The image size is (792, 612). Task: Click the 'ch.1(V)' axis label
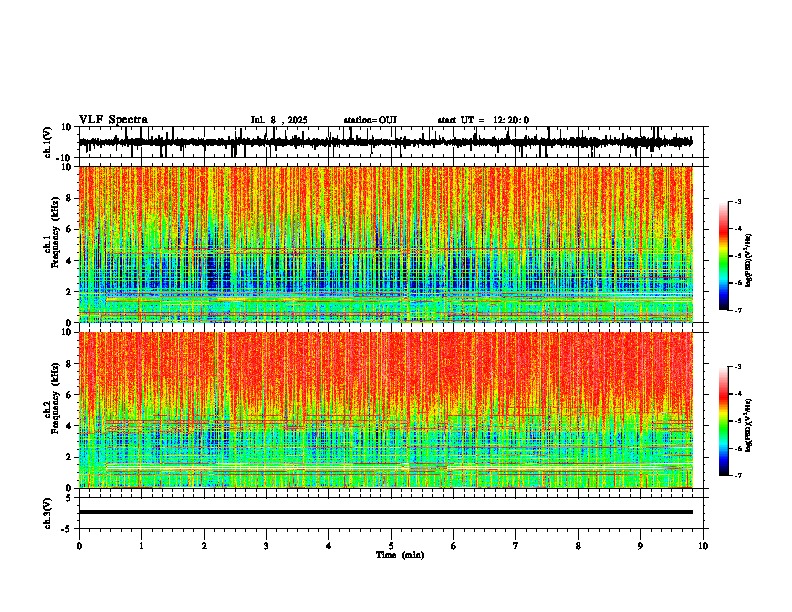click(x=49, y=142)
